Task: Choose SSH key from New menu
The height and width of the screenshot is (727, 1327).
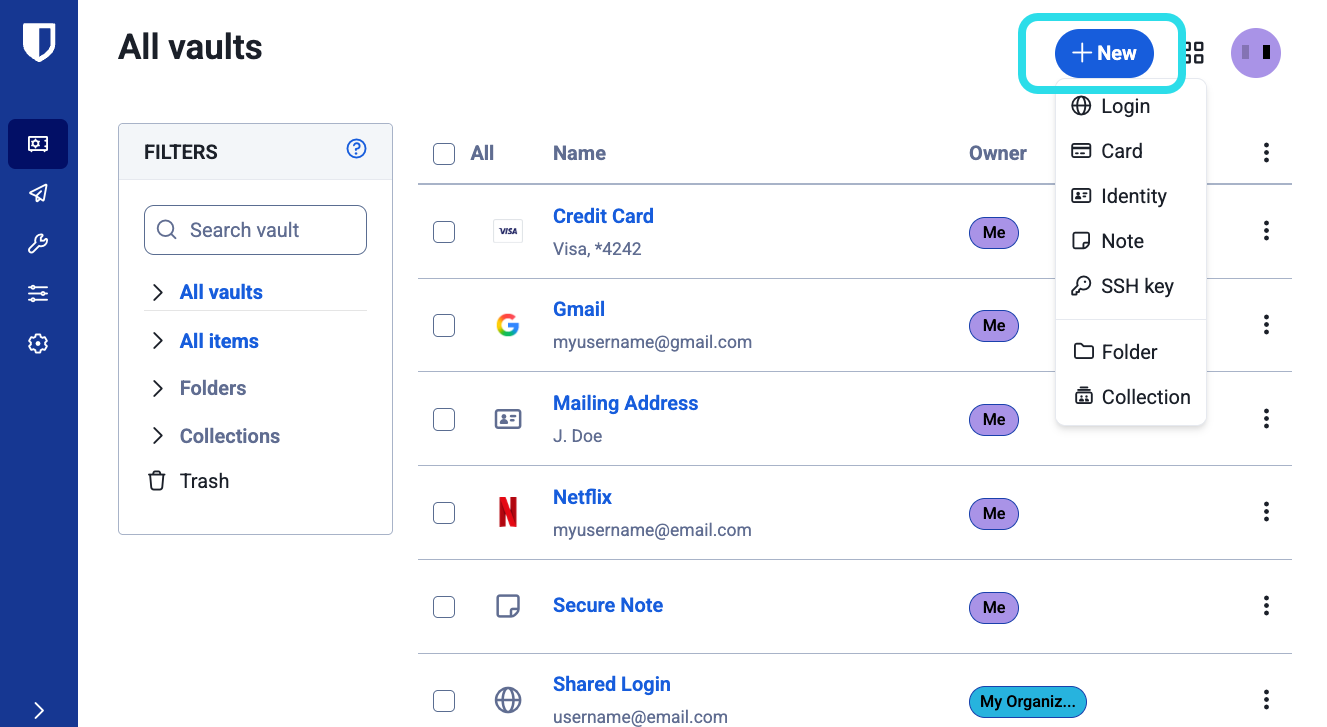Action: pos(1136,286)
